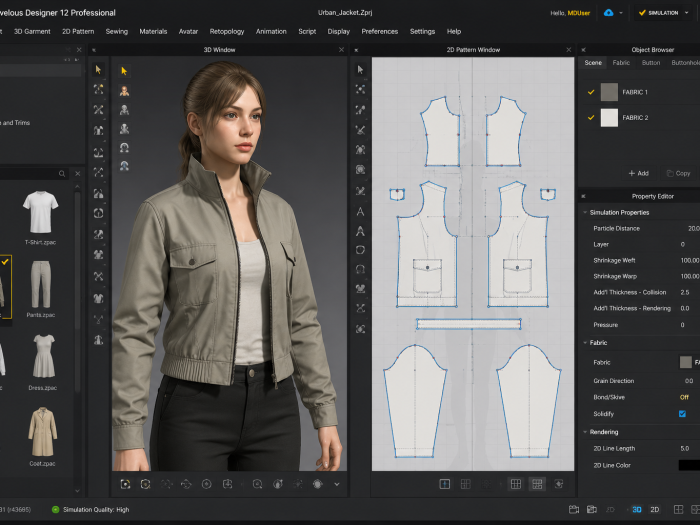Toggle the FABRIC 1 checkmark
Image resolution: width=700 pixels, height=525 pixels.
tap(591, 92)
